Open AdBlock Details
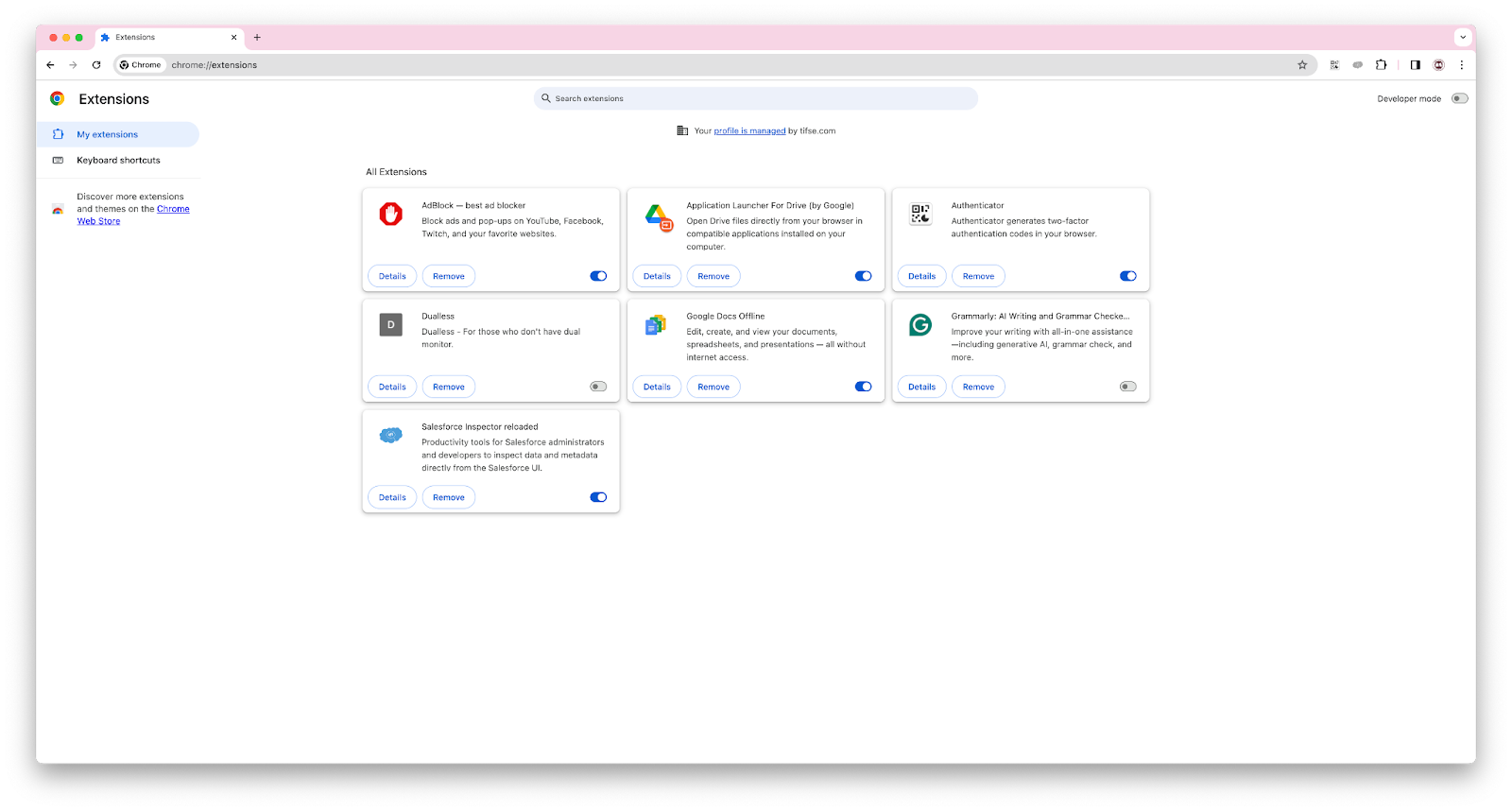The height and width of the screenshot is (811, 1512). [392, 276]
